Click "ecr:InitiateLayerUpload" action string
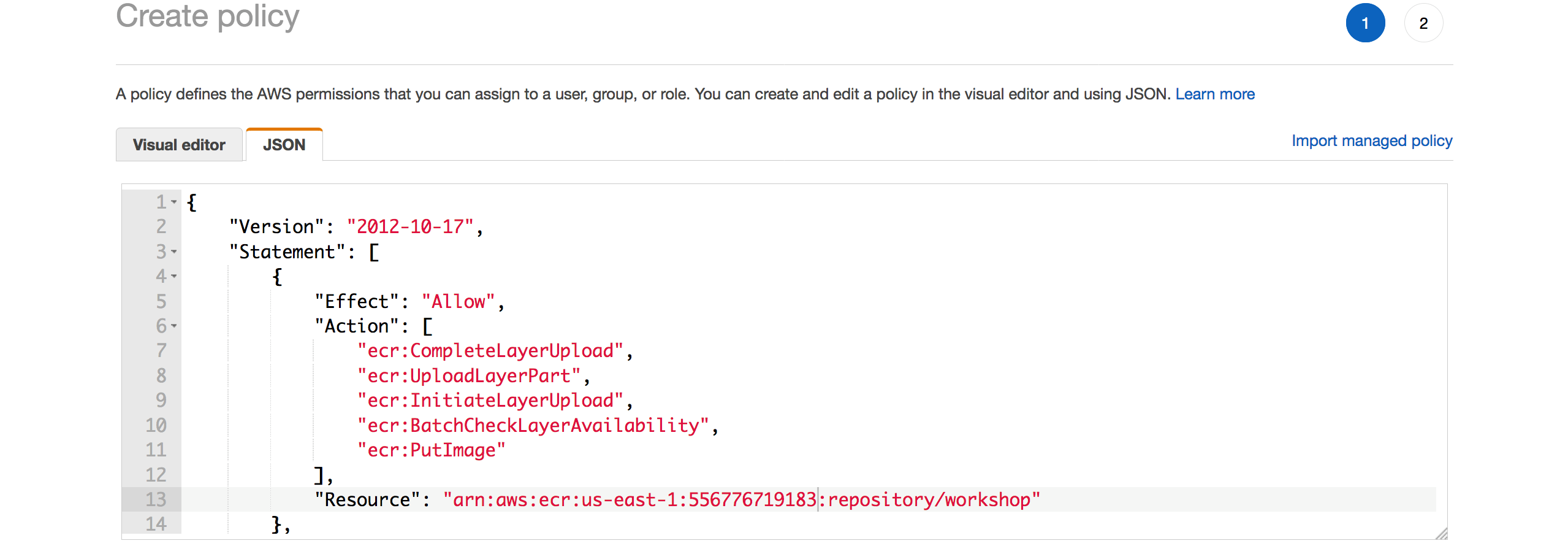 tap(490, 400)
